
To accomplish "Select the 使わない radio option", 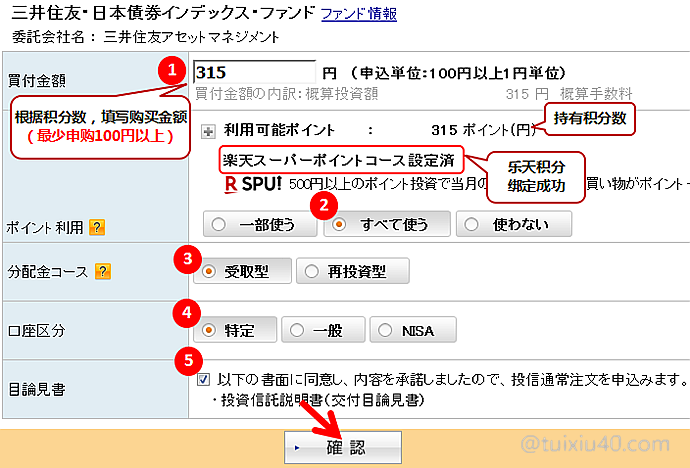I will 514,224.
